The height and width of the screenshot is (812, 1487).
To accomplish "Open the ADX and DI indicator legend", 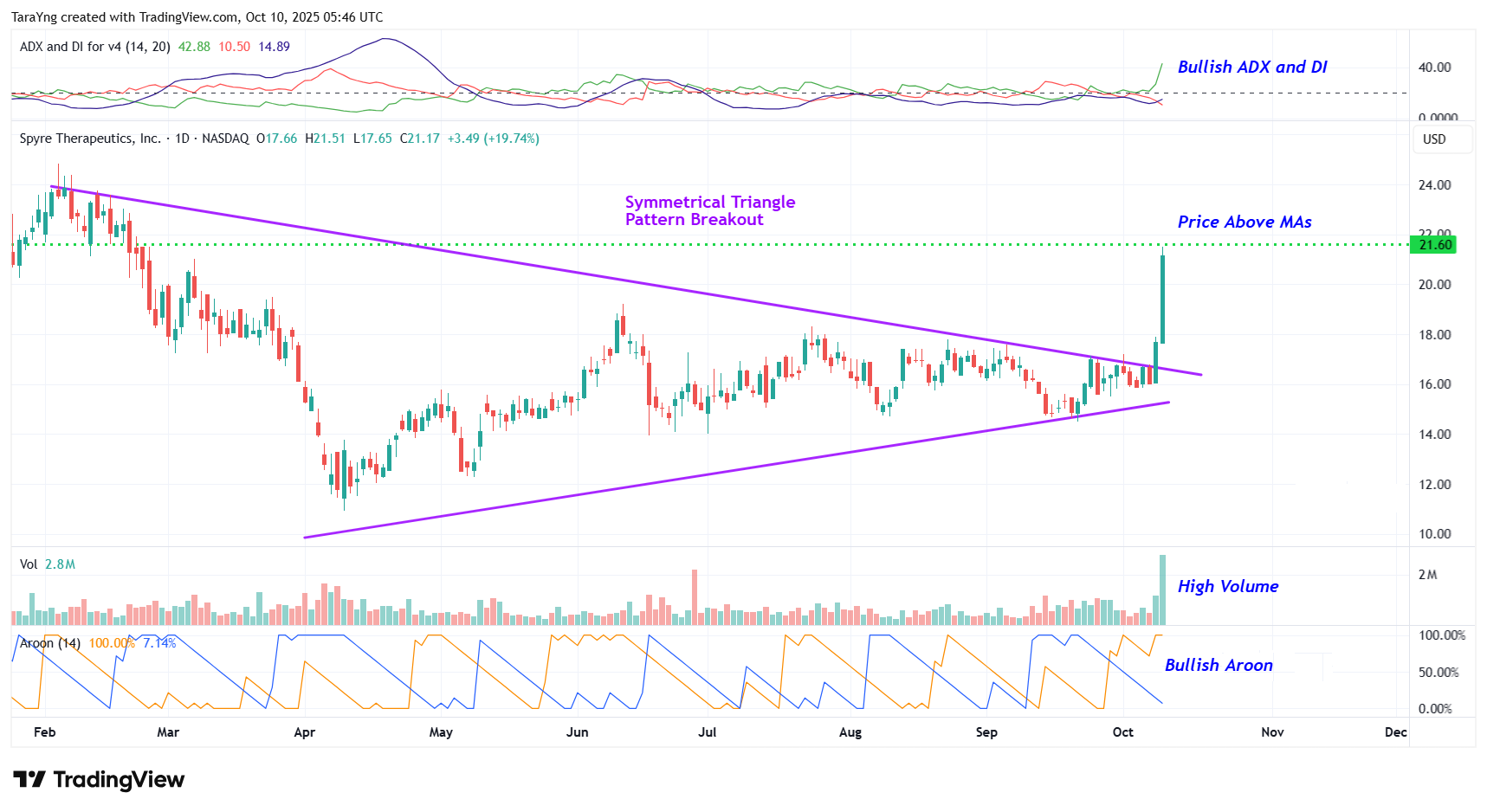I will tap(94, 47).
